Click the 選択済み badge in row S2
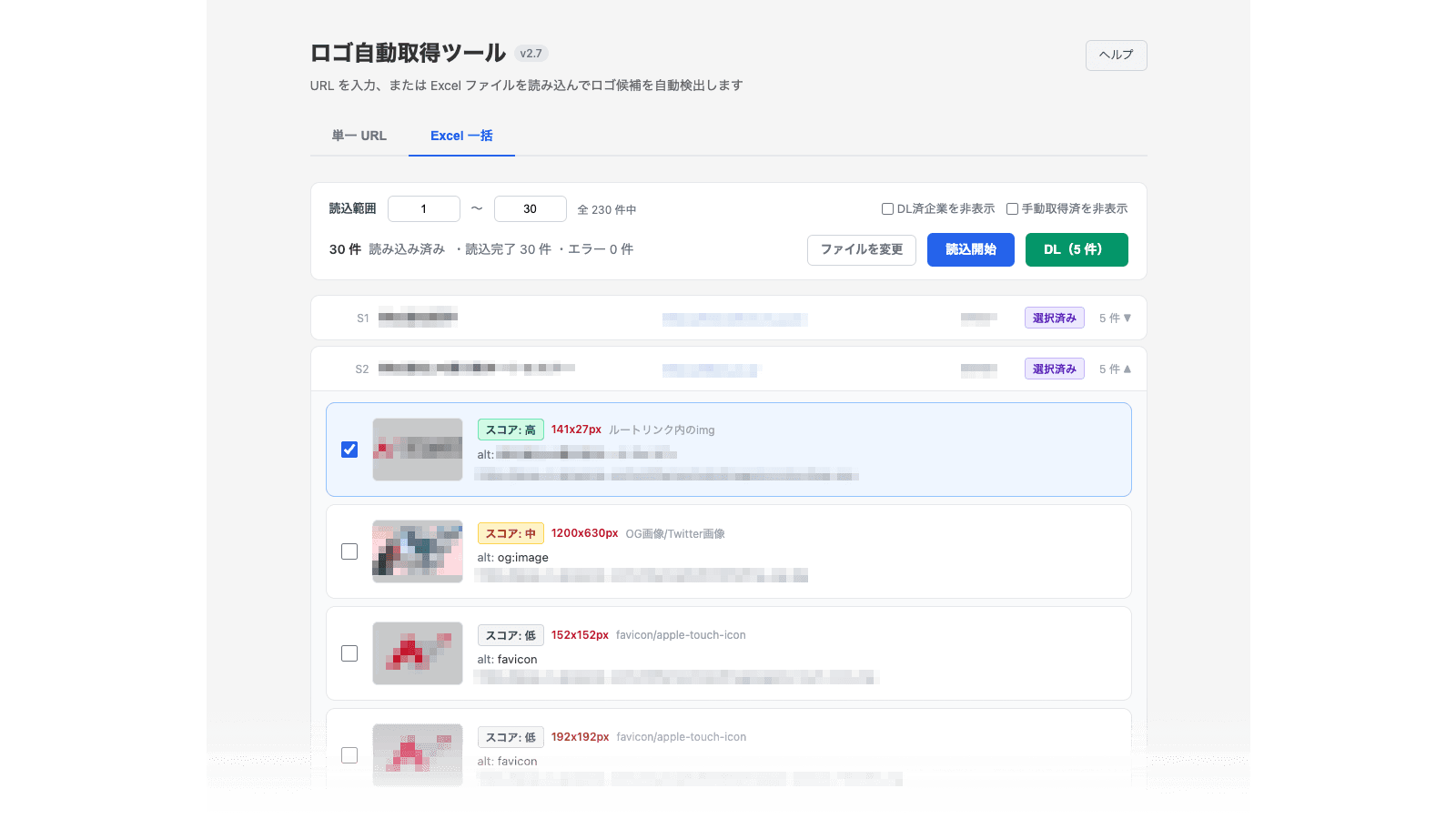The width and height of the screenshot is (1456, 819). point(1055,369)
